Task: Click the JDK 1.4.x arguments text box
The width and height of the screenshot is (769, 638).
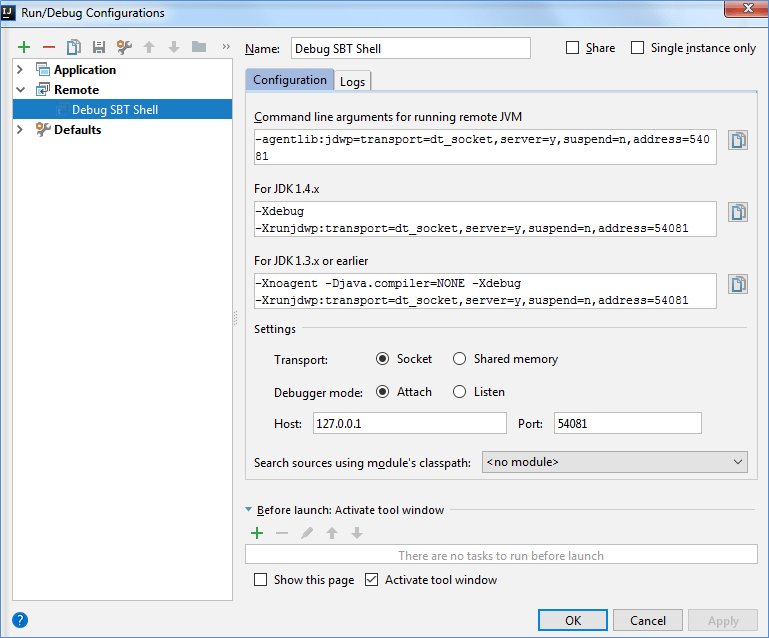Action: (485, 219)
